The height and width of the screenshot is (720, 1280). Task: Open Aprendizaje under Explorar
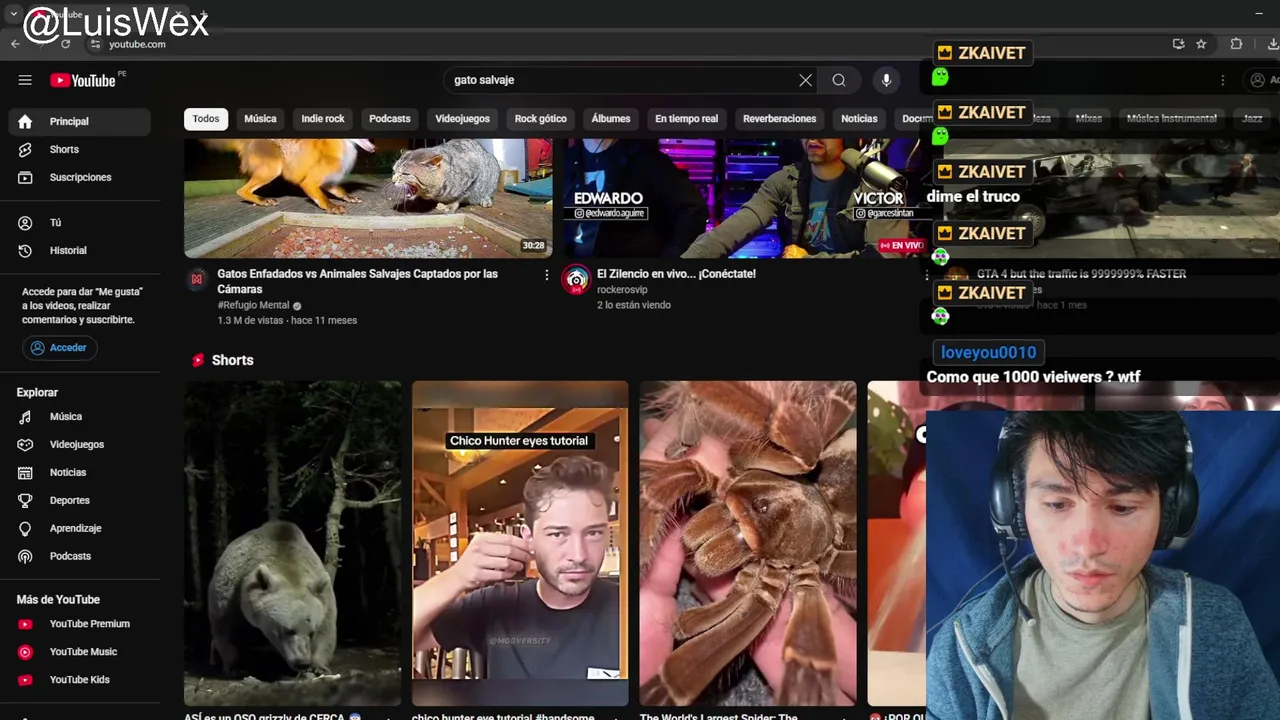(80, 529)
